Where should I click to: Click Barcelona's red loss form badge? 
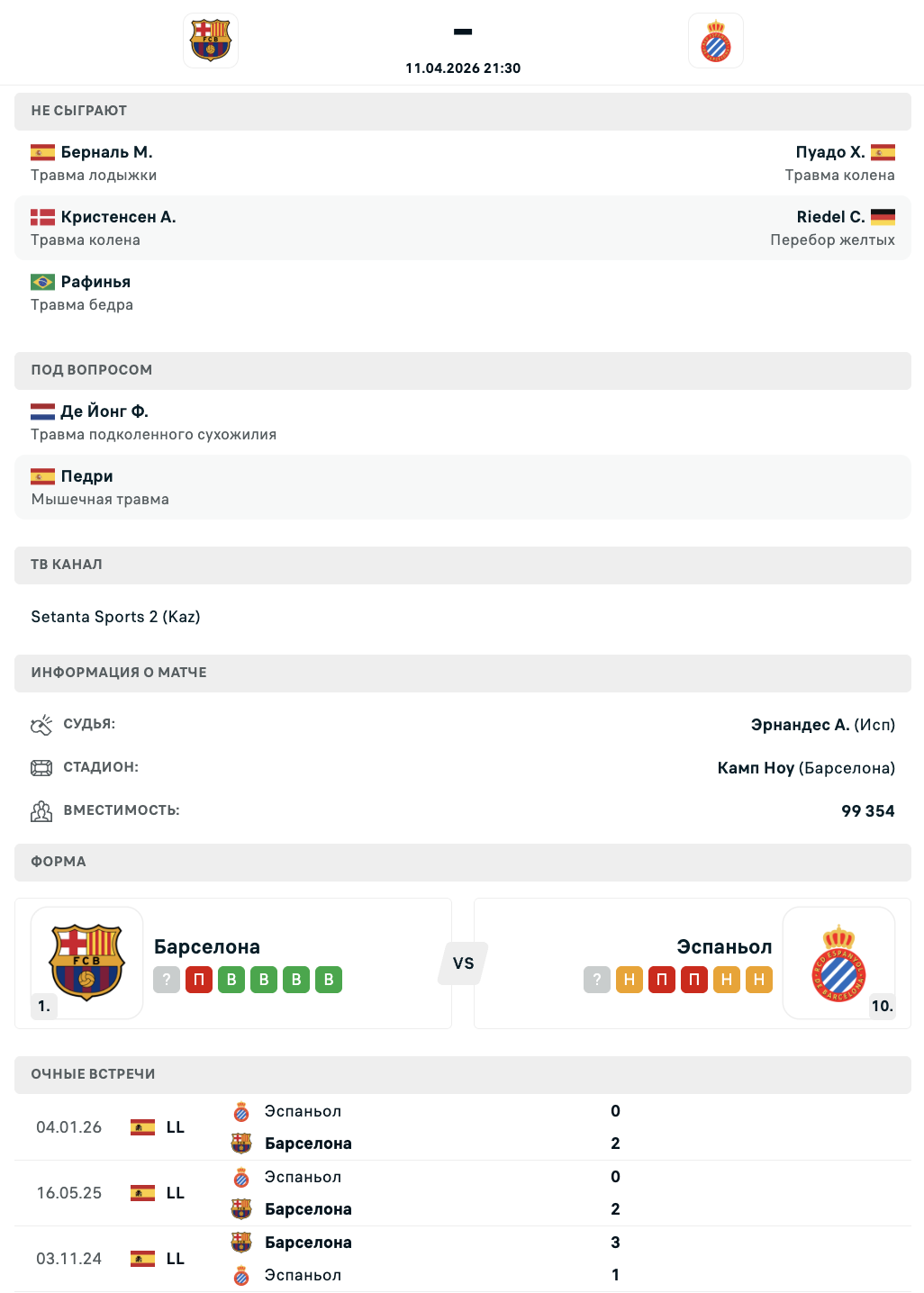199,980
